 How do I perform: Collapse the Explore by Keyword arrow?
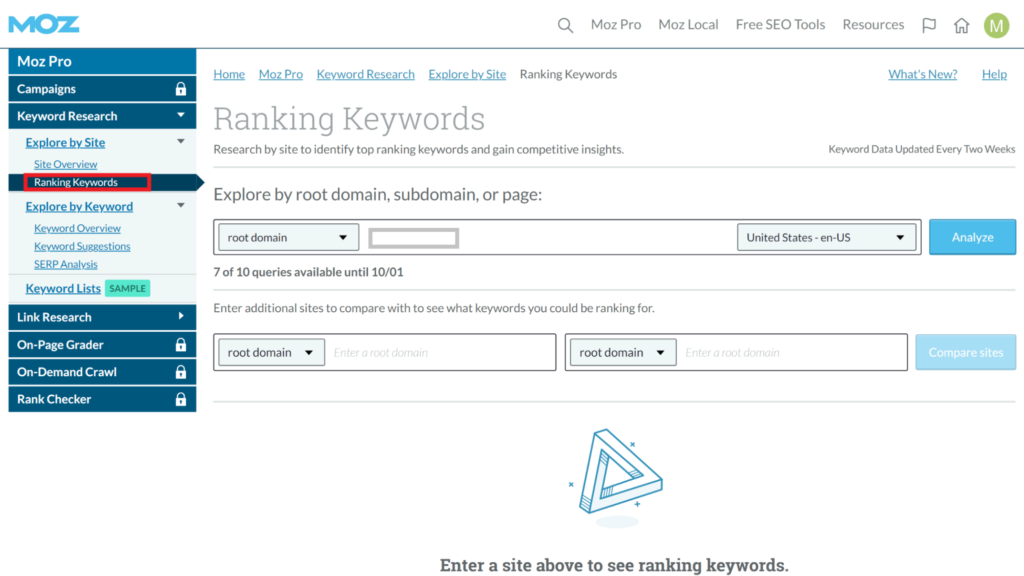click(x=181, y=206)
